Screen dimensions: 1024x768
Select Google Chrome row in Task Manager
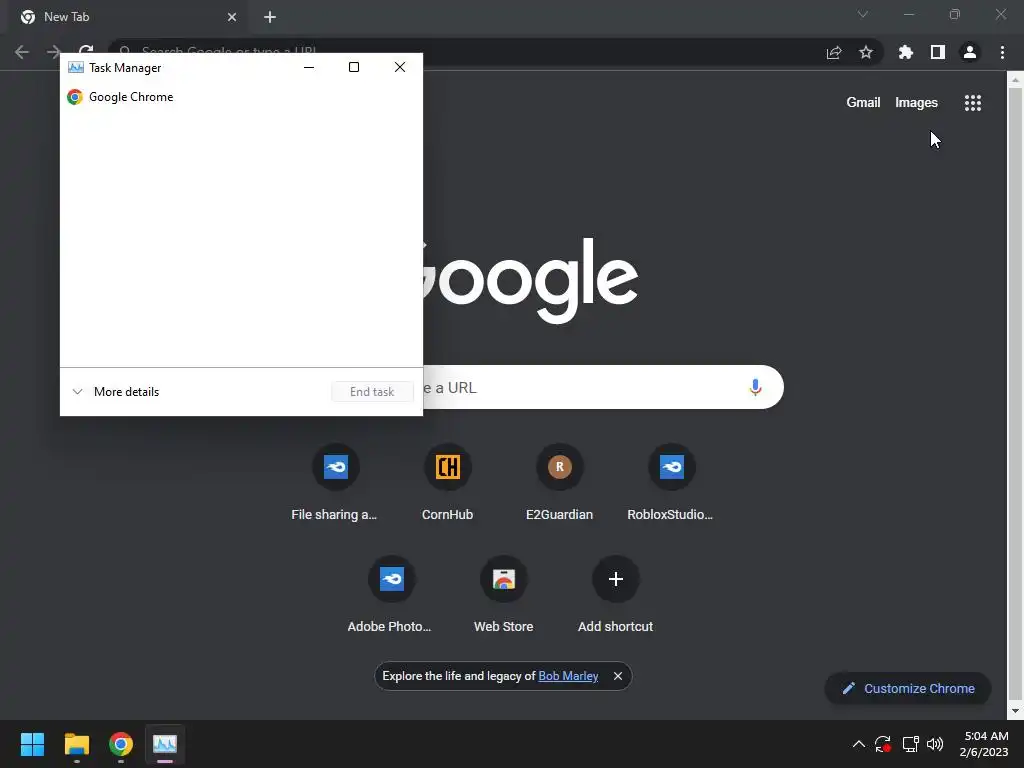(x=241, y=97)
